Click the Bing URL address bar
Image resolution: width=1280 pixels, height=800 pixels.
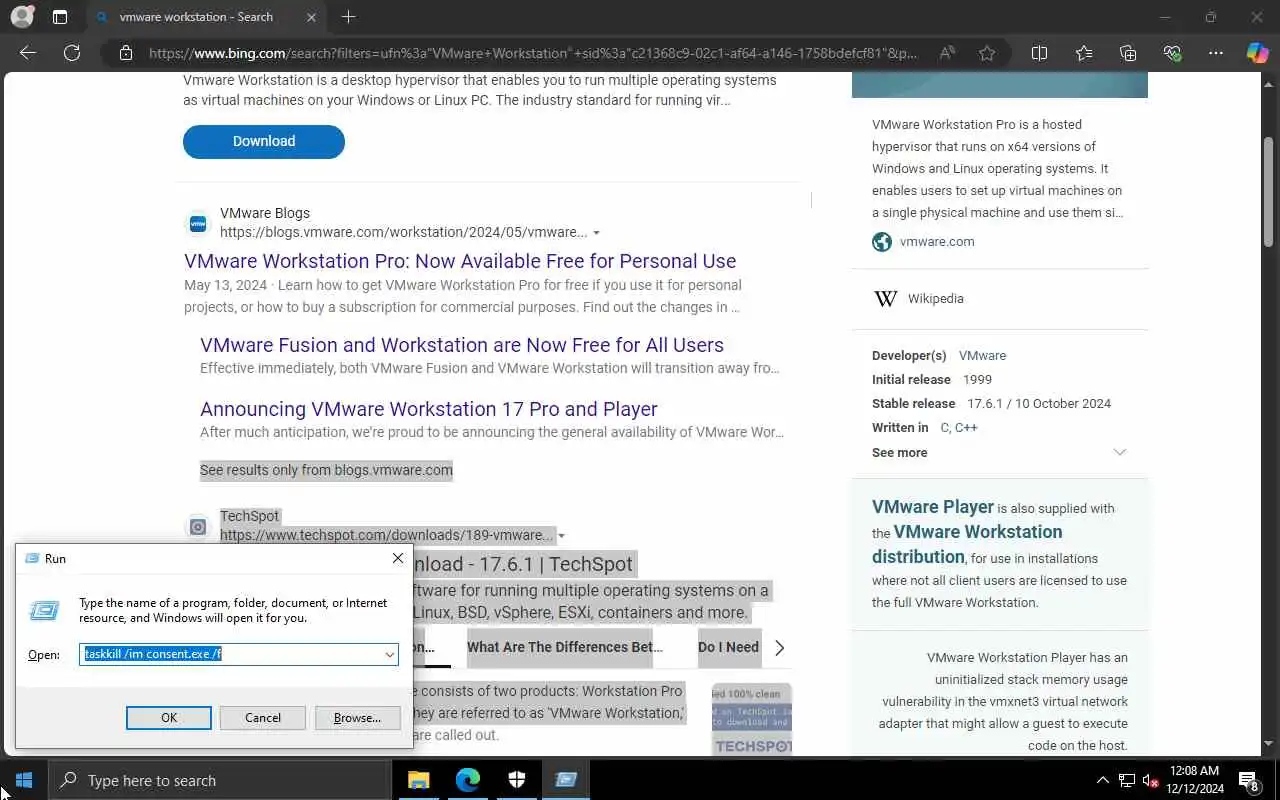[x=532, y=53]
